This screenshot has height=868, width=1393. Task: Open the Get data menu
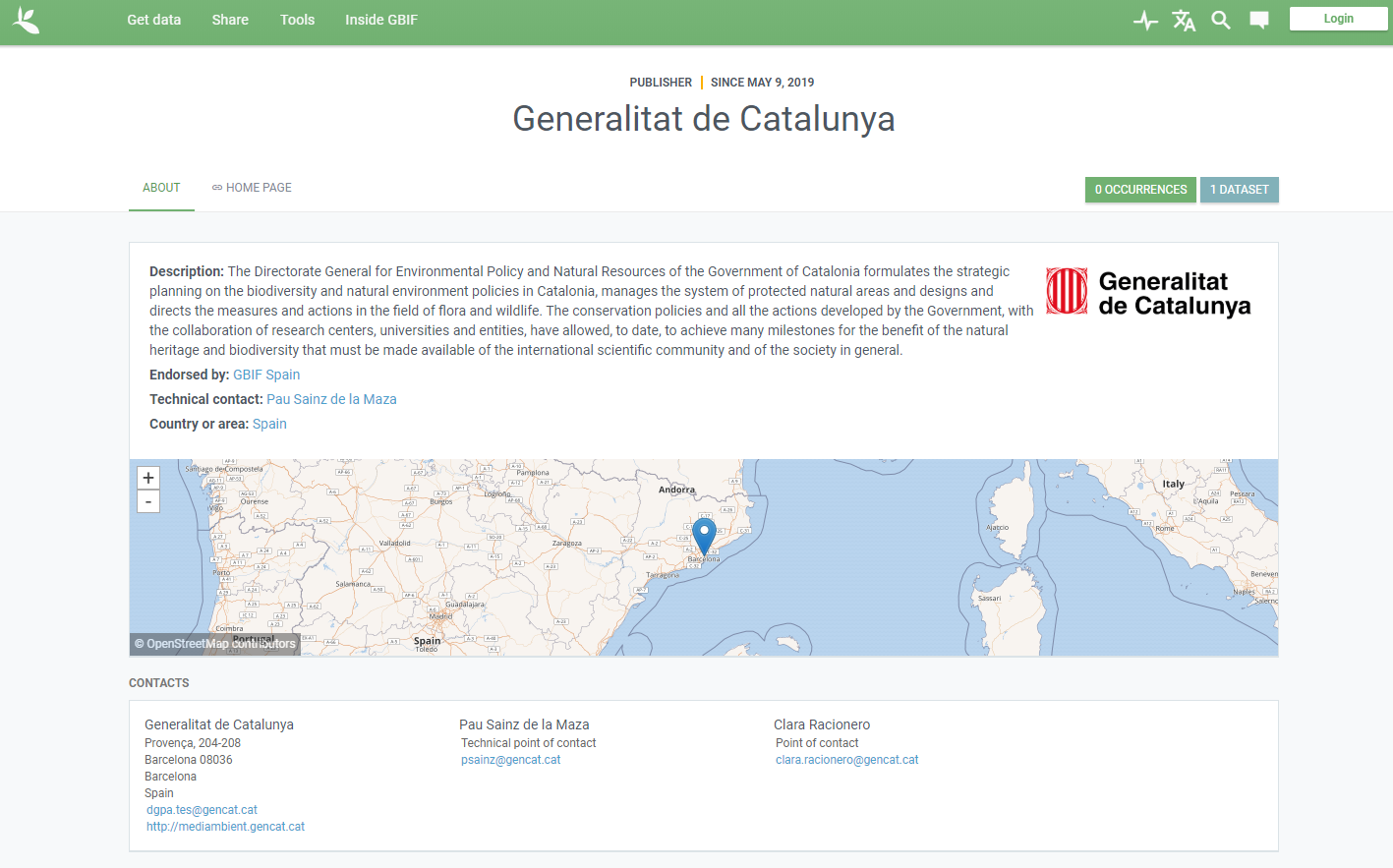(x=154, y=20)
